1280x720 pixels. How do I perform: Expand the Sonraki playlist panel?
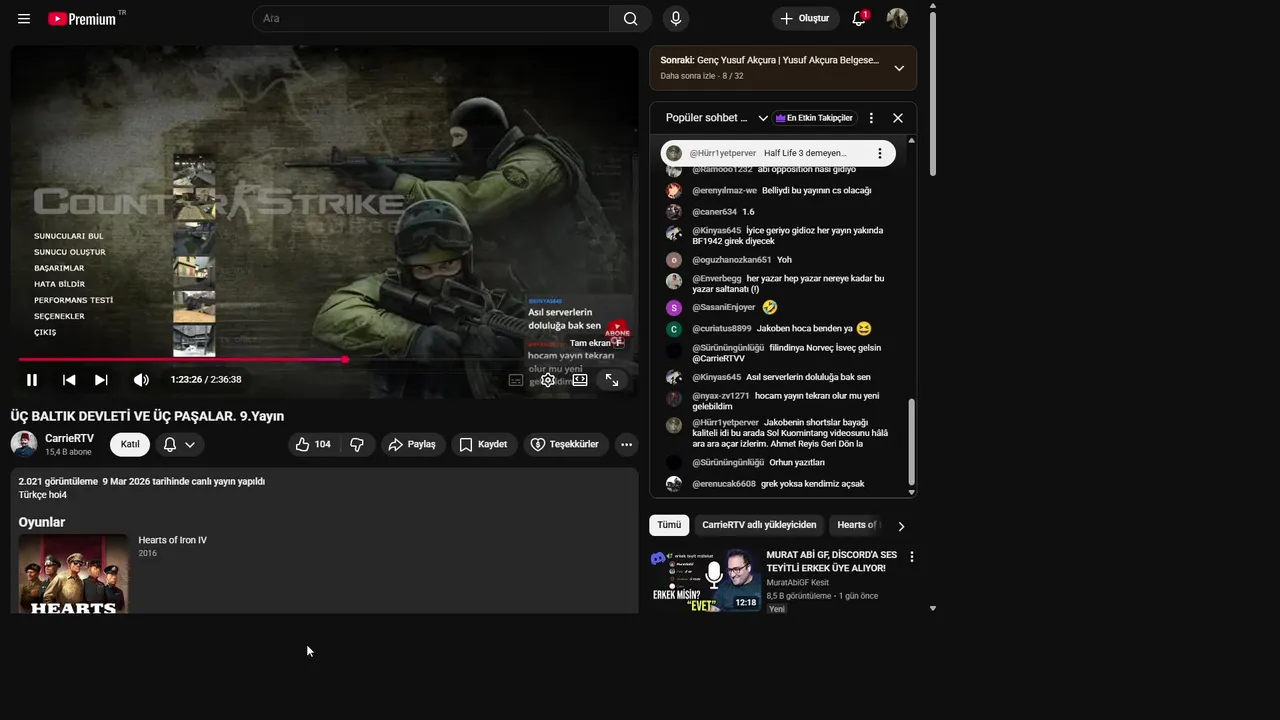point(899,68)
